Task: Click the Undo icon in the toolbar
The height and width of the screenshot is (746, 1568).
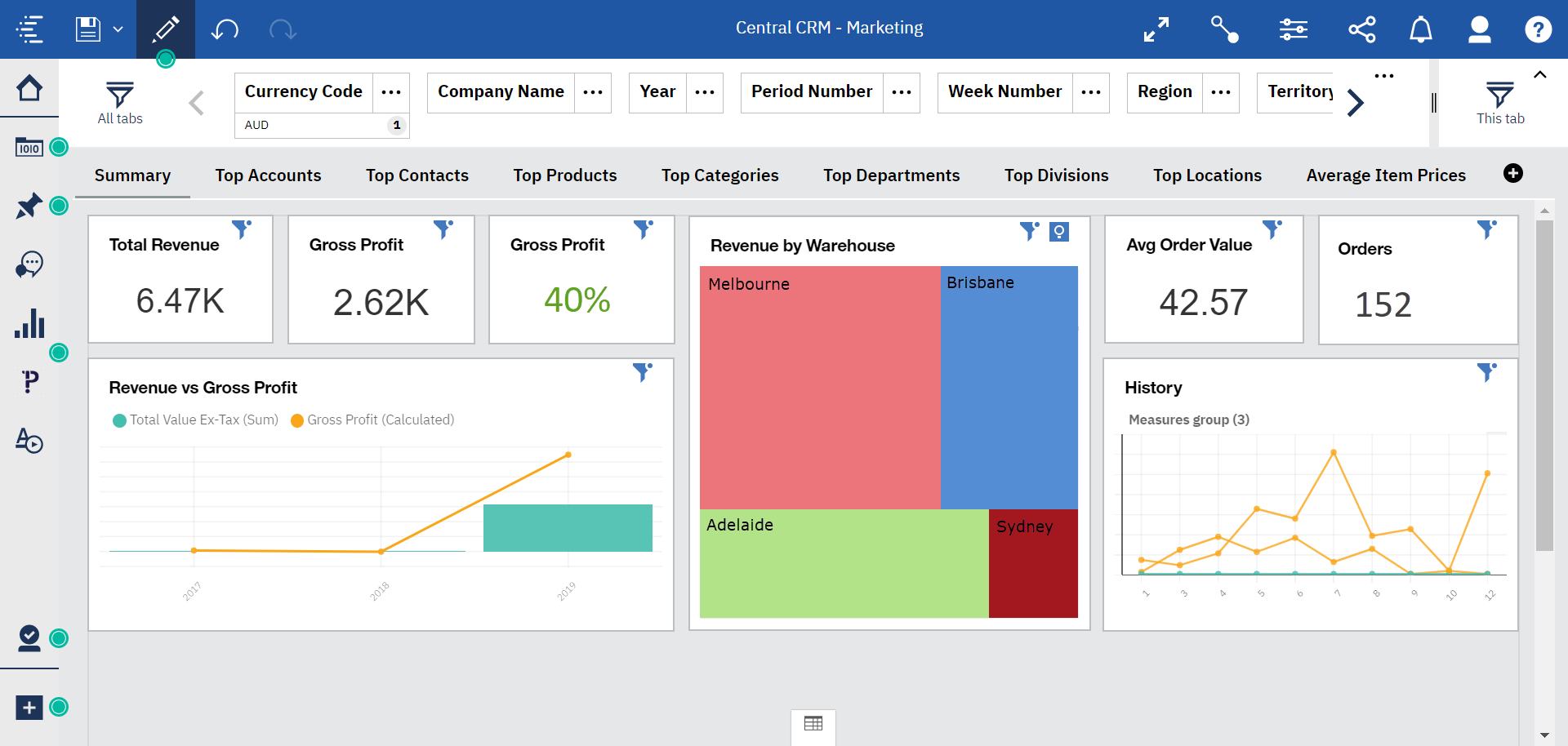Action: pyautogui.click(x=223, y=29)
